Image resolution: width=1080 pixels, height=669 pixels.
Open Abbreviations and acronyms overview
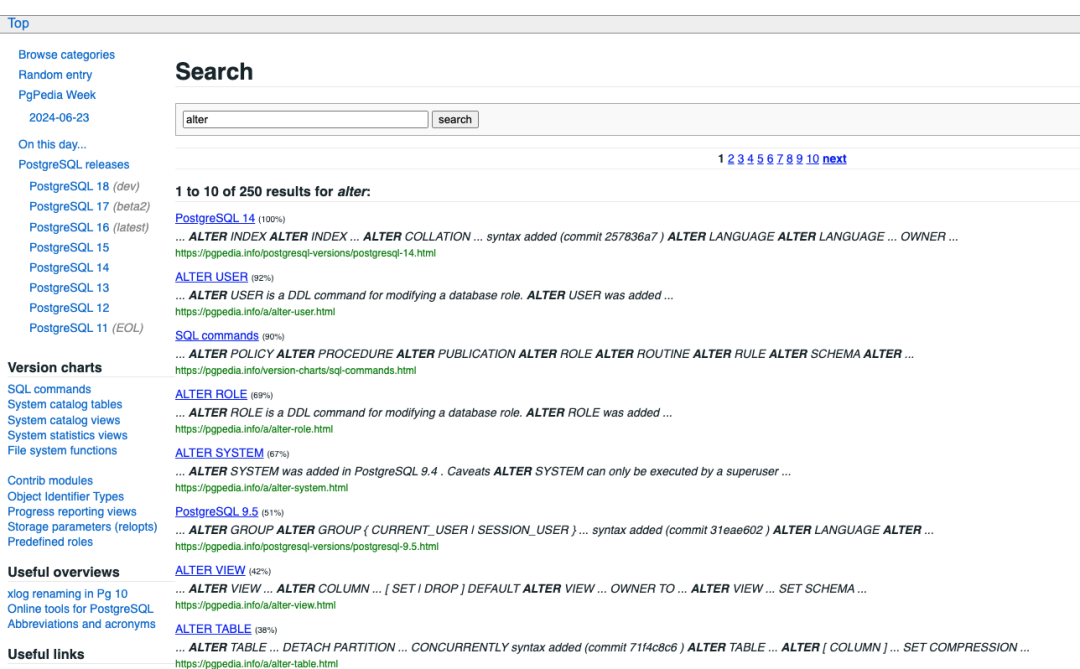[81, 624]
